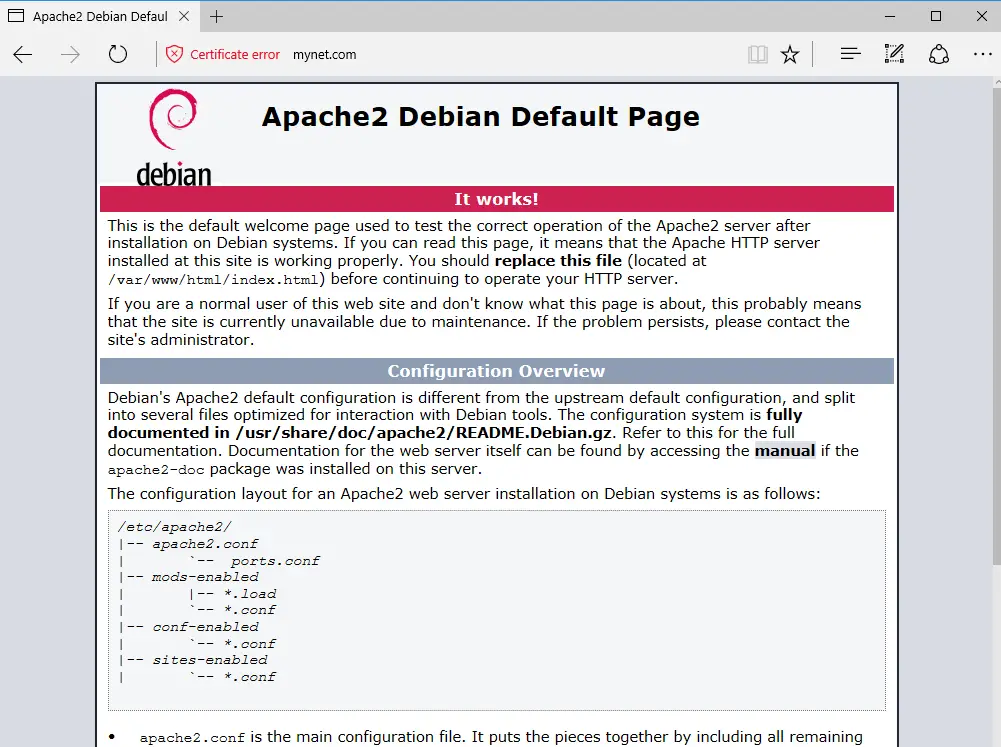Viewport: 1001px width, 747px height.
Task: Click the Certificate error warning text
Action: pyautogui.click(x=235, y=55)
